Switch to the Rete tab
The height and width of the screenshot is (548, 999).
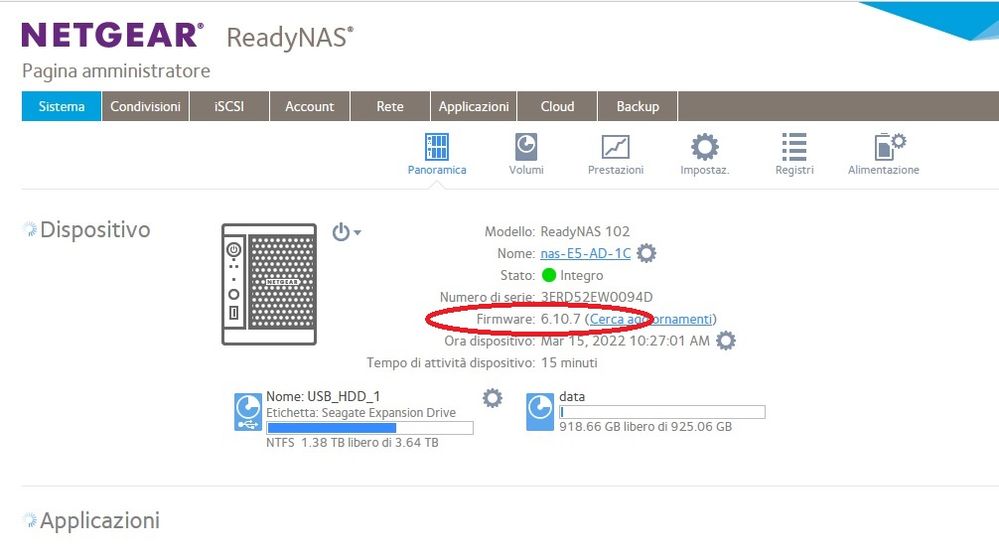pos(390,106)
